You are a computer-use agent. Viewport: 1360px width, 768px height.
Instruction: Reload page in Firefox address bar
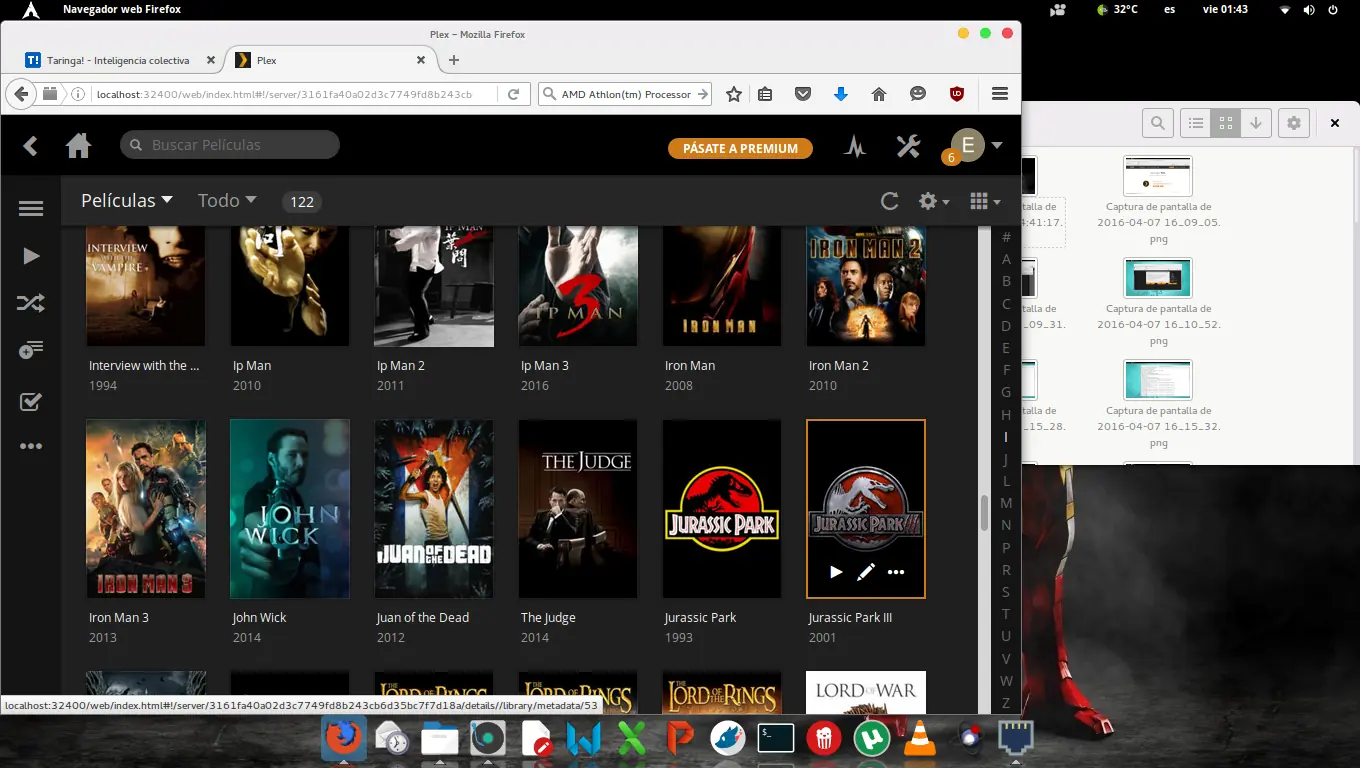tap(513, 94)
